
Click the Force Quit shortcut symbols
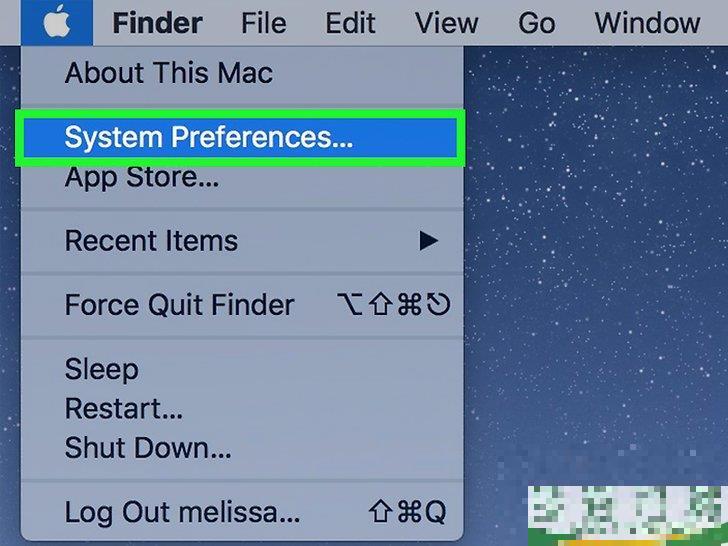click(x=394, y=305)
